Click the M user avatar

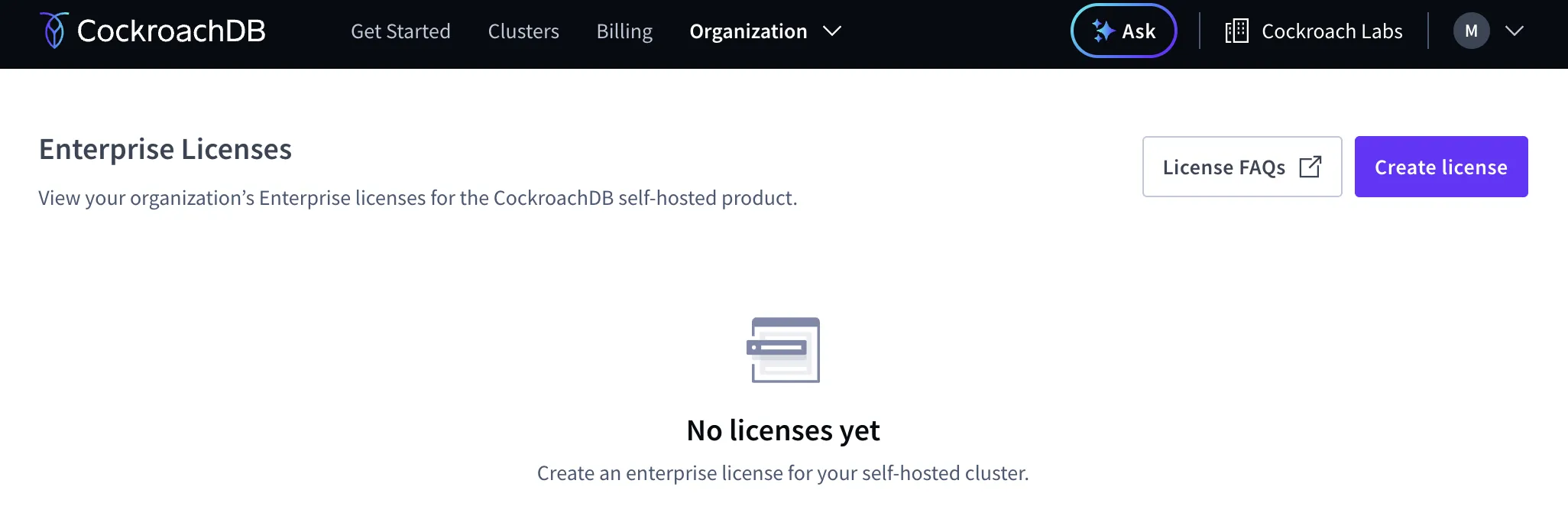1471,31
